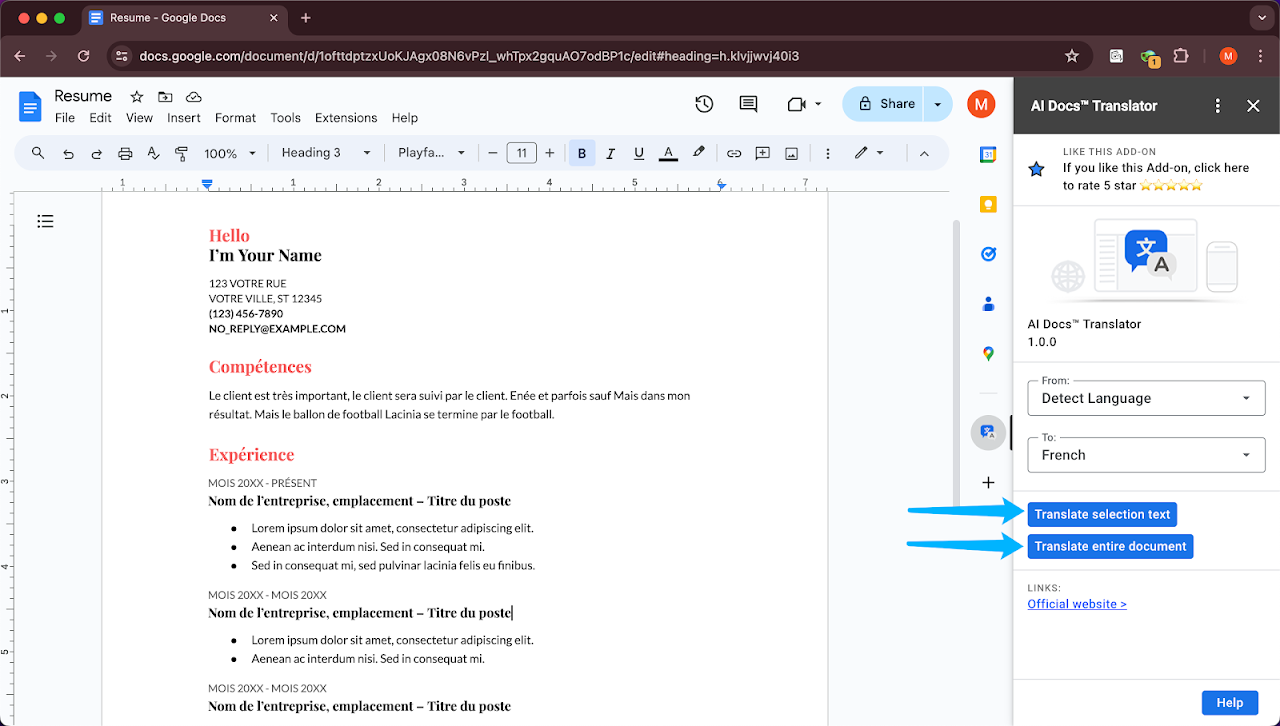Click the search menus magnifier icon
This screenshot has height=726, width=1280.
coord(38,153)
